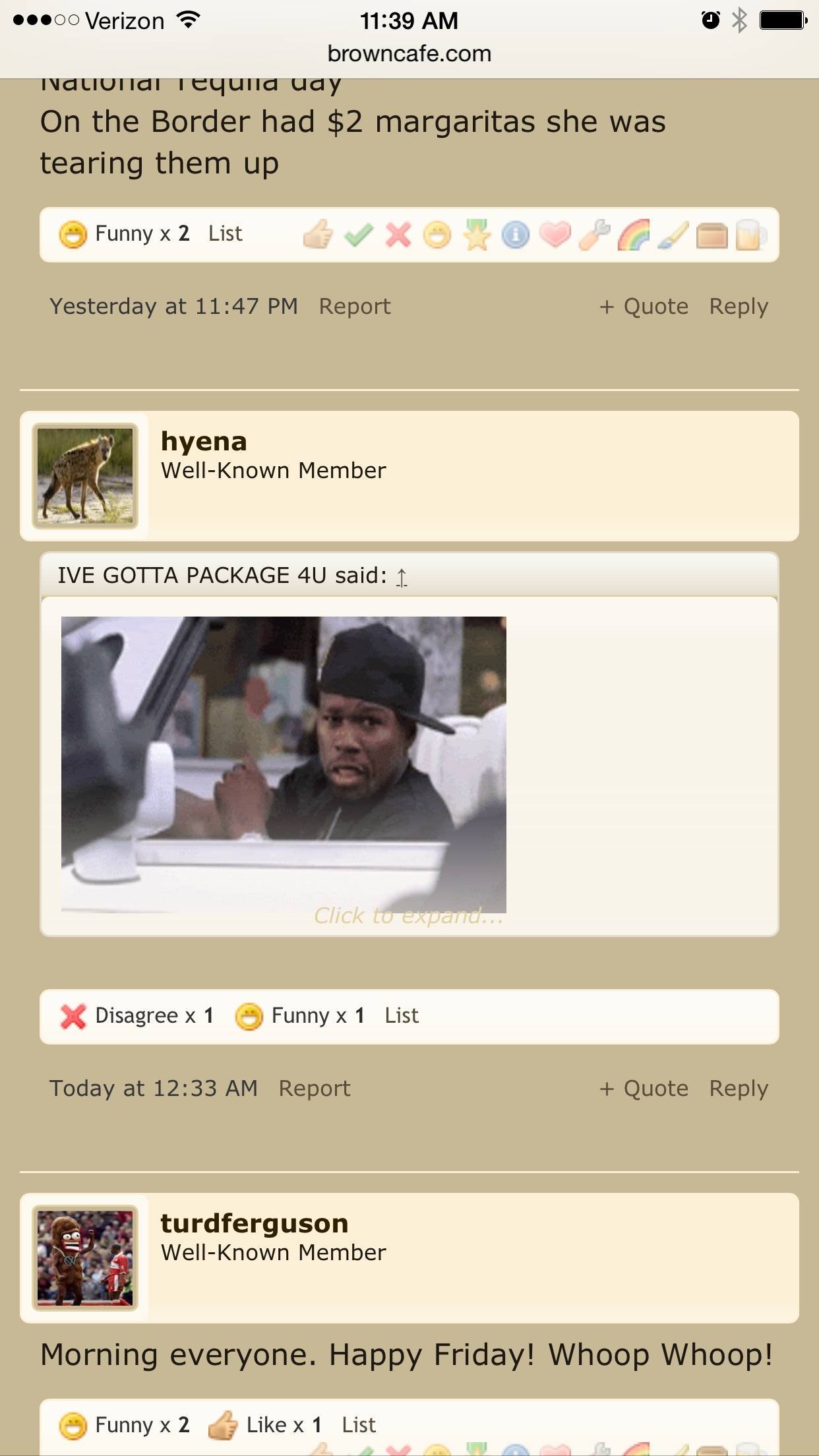Click the paintbrush Creative rating icon

[x=673, y=235]
